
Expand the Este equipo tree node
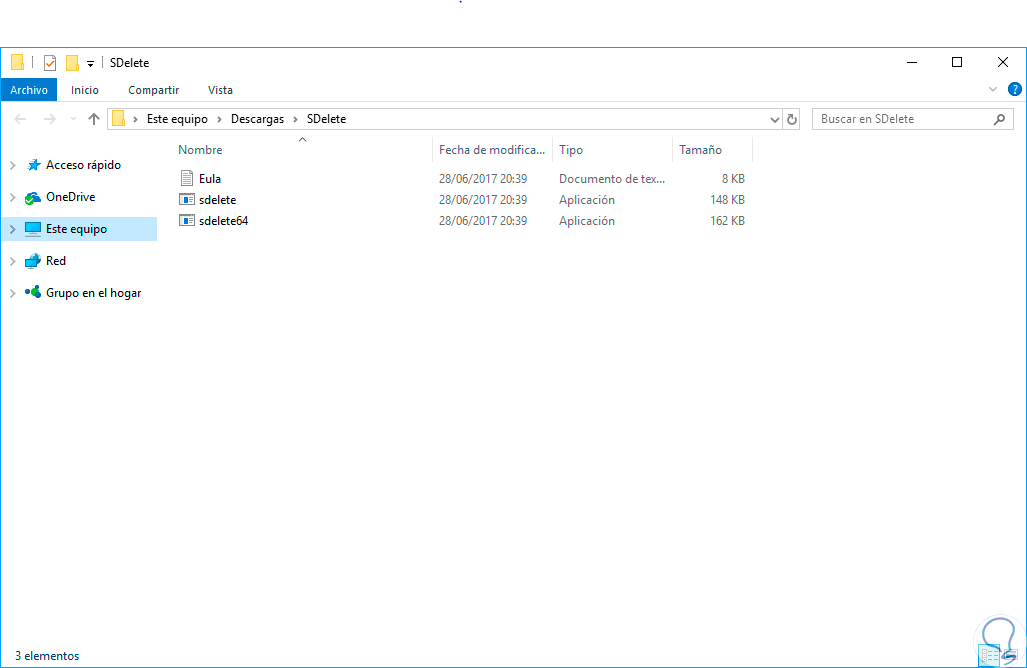(x=12, y=229)
